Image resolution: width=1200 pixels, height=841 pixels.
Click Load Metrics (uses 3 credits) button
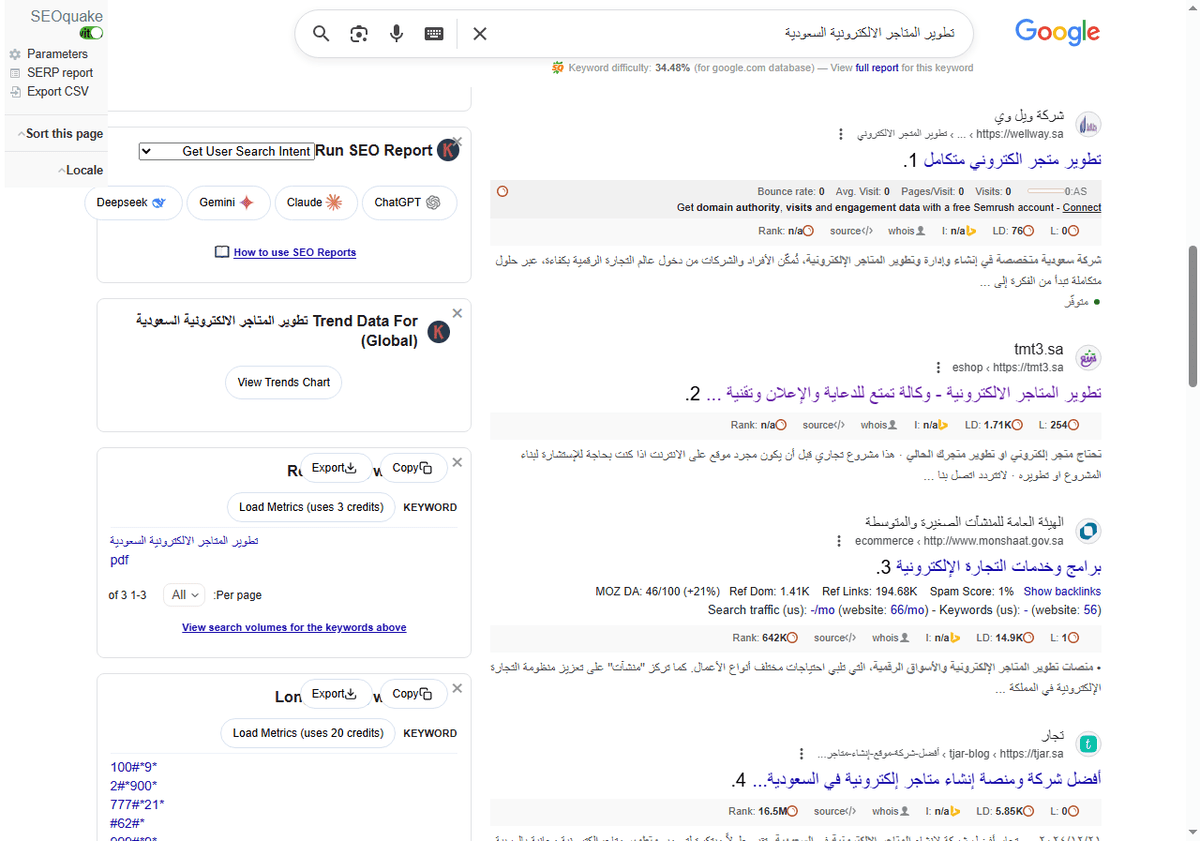(311, 507)
